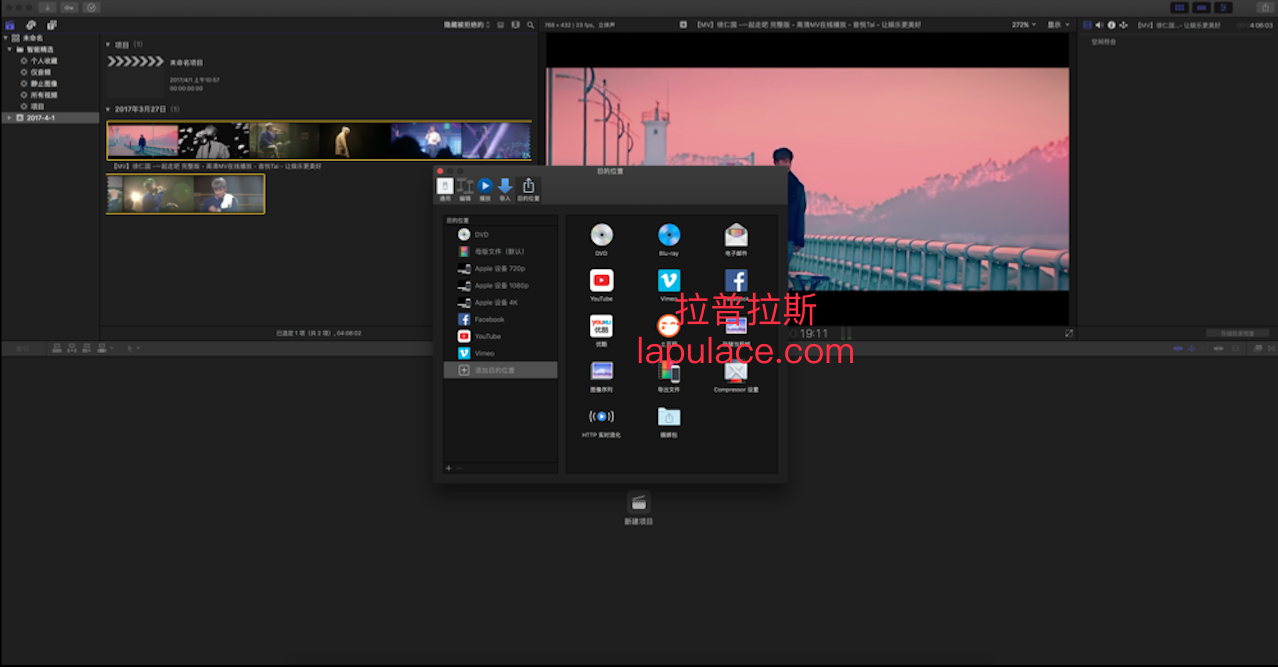Open the 播放 playback preferences pane

click(485, 189)
